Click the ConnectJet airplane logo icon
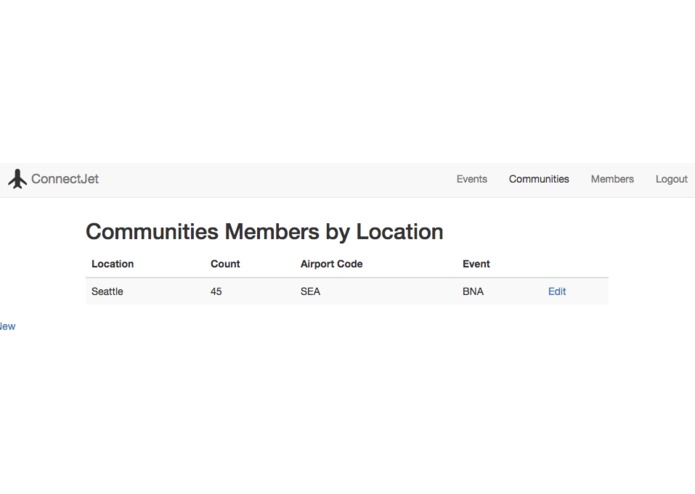Viewport: 695px width, 494px height. coord(17,179)
